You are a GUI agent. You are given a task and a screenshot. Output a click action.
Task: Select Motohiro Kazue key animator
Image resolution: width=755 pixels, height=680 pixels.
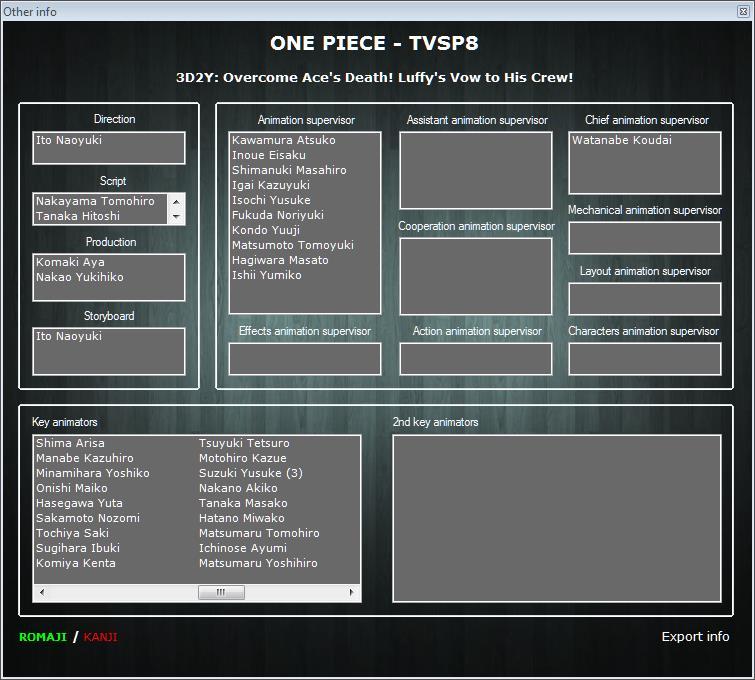(x=243, y=458)
